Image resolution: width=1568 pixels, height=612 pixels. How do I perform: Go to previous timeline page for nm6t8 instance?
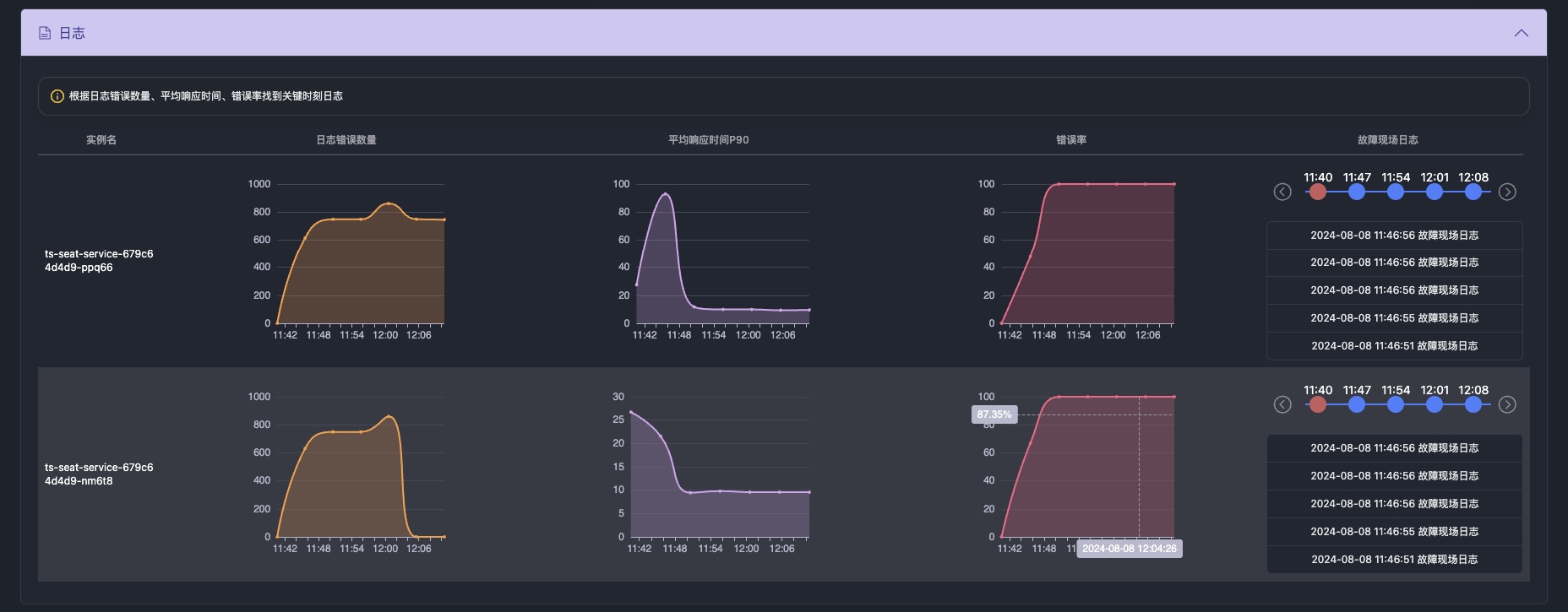click(1282, 404)
